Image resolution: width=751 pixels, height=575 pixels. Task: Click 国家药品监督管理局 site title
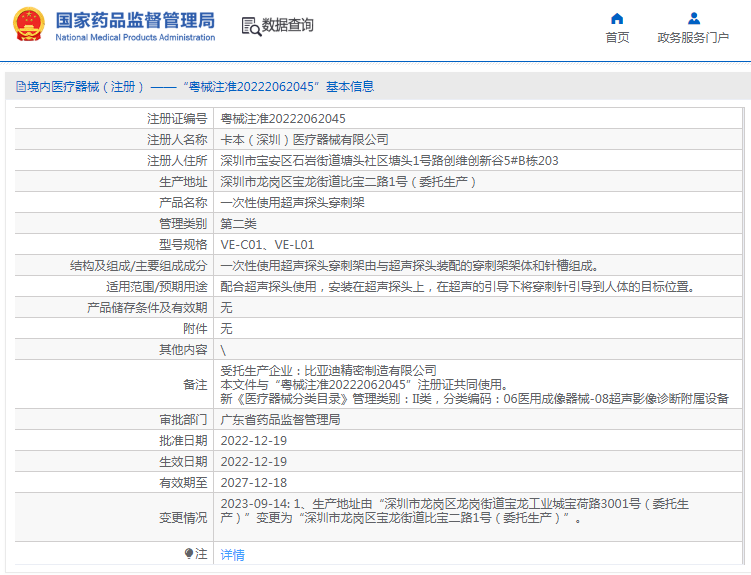pyautogui.click(x=135, y=20)
